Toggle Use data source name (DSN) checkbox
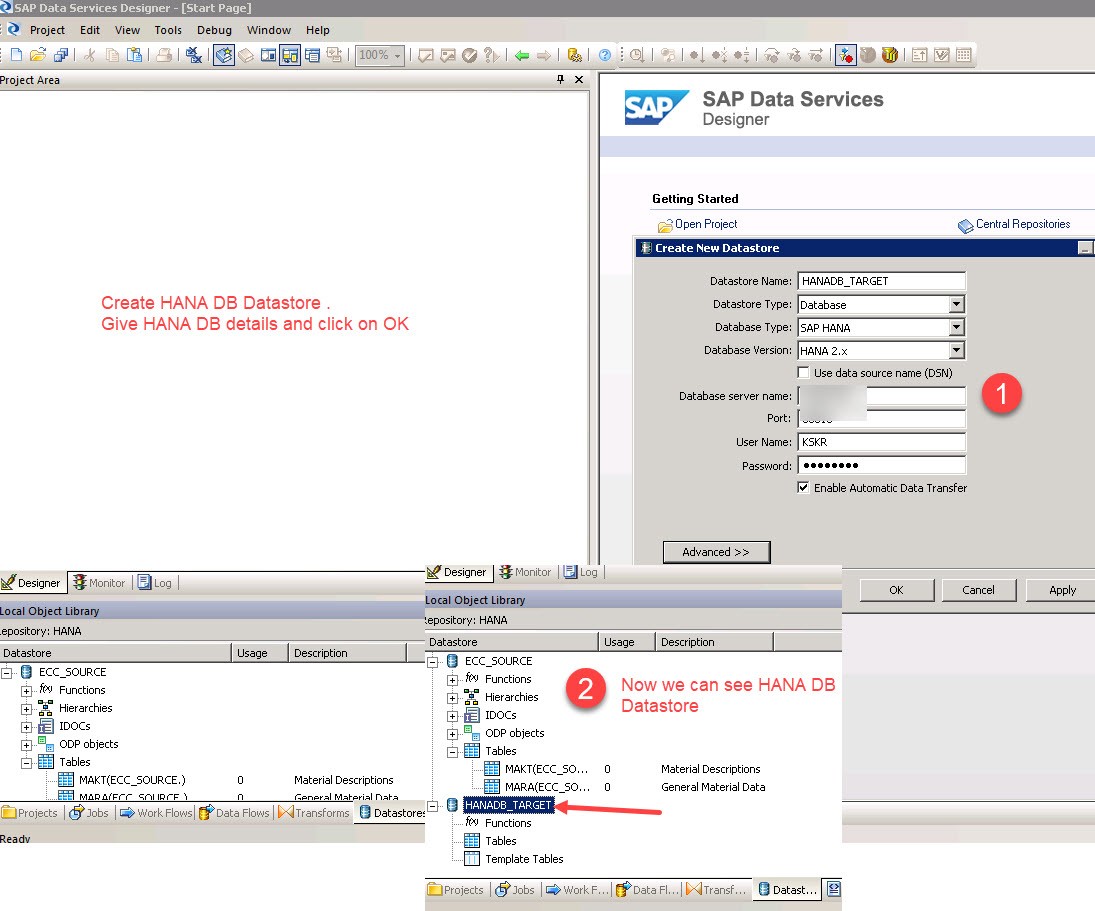This screenshot has height=911, width=1095. (803, 373)
